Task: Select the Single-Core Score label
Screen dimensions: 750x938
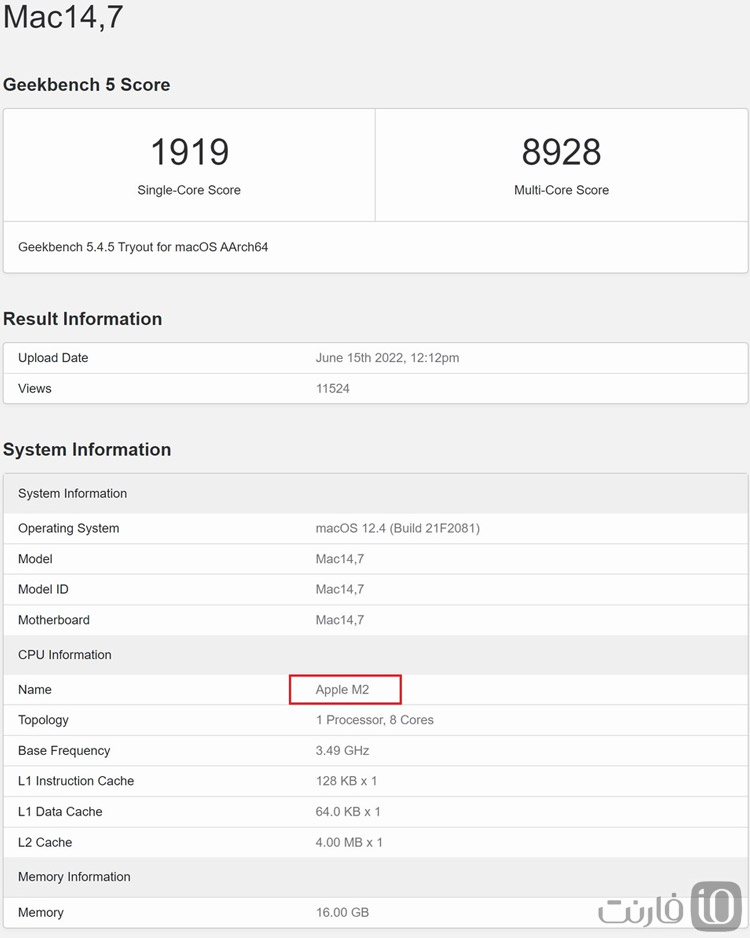Action: pyautogui.click(x=189, y=190)
